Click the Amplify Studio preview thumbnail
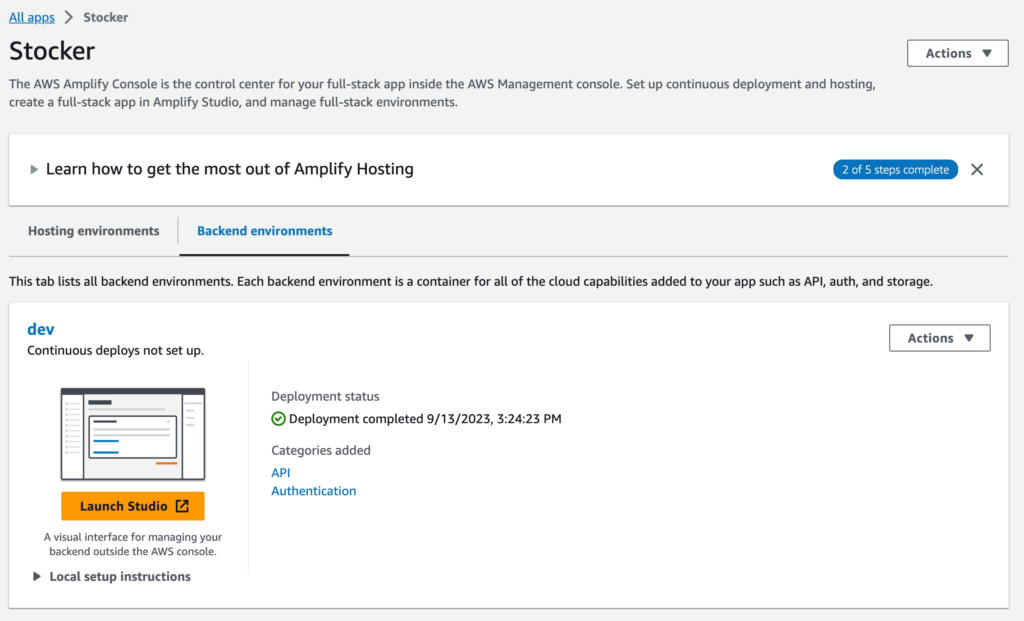 (132, 434)
